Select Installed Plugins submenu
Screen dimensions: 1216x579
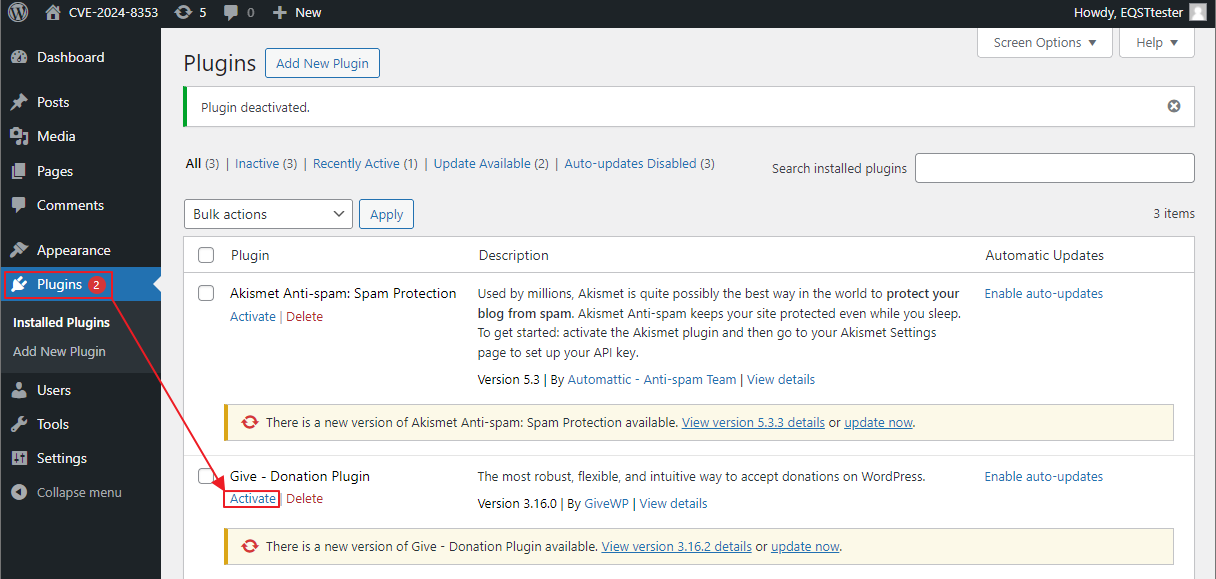click(61, 322)
